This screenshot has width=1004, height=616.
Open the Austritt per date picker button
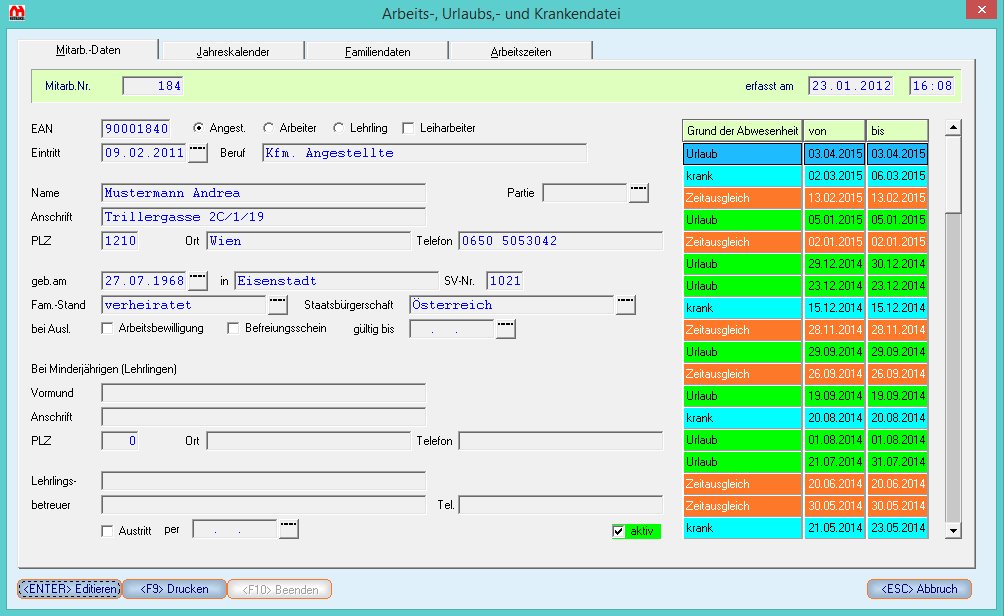point(289,530)
